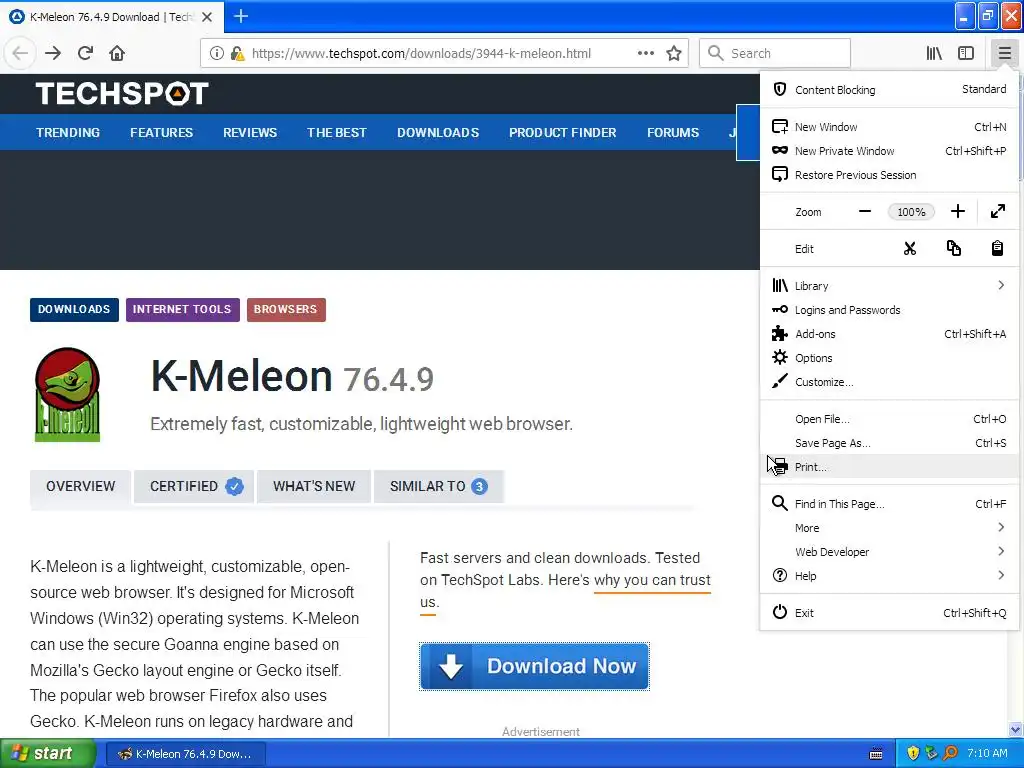Select Print... in the menu
Screen dimensions: 1024x768
[x=889, y=467]
